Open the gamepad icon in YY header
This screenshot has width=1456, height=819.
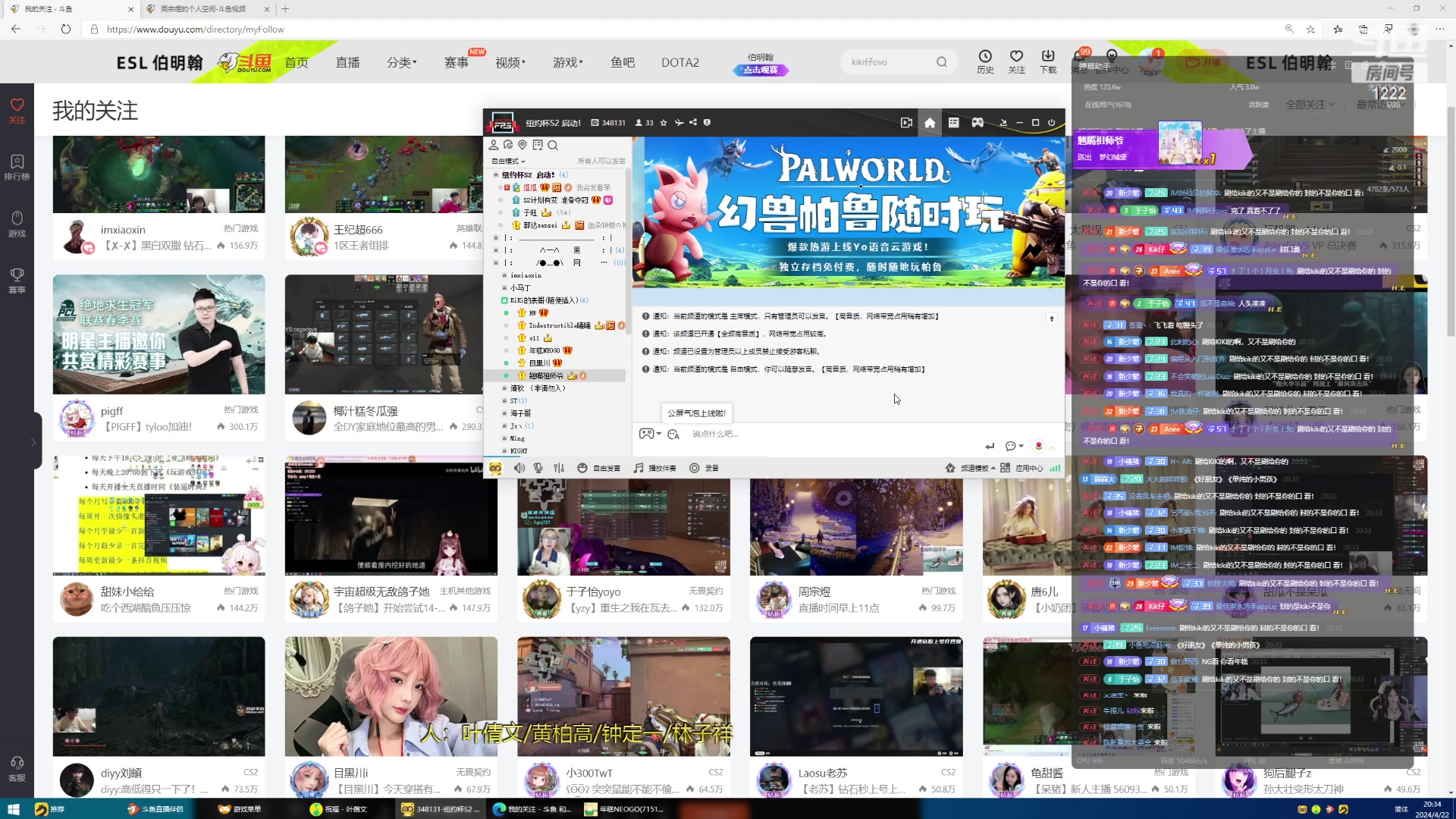pyautogui.click(x=978, y=123)
